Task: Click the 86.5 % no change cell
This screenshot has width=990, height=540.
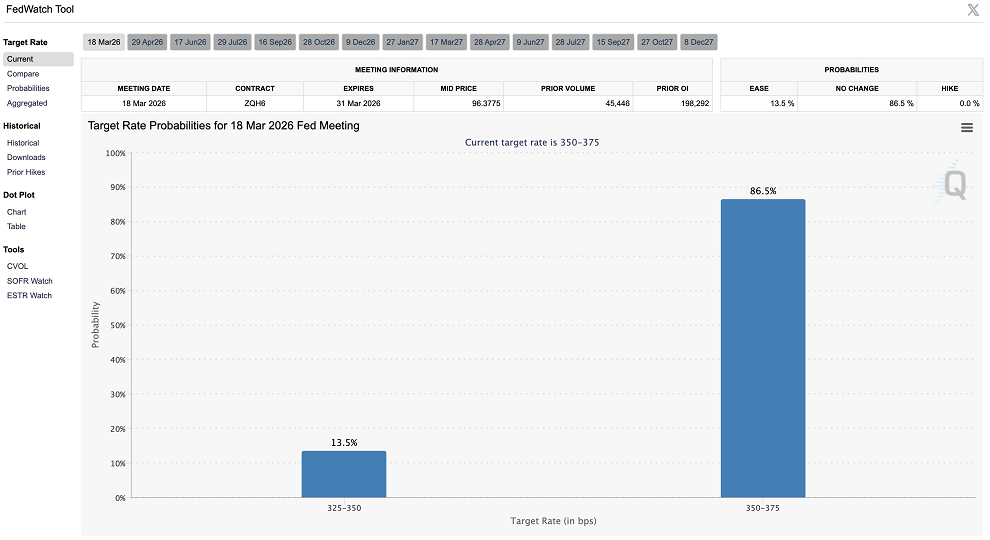Action: [x=857, y=103]
